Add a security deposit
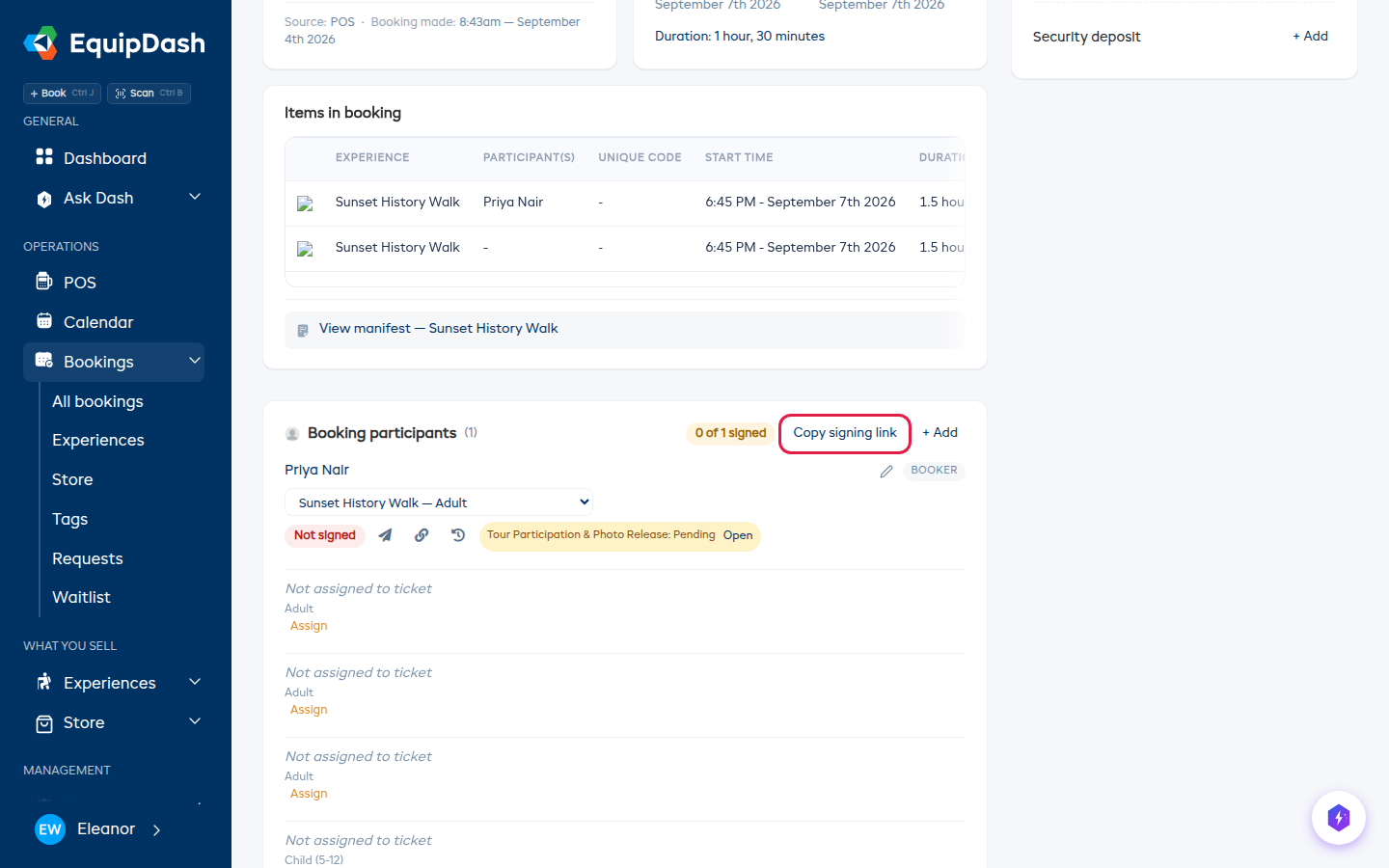 [1310, 37]
